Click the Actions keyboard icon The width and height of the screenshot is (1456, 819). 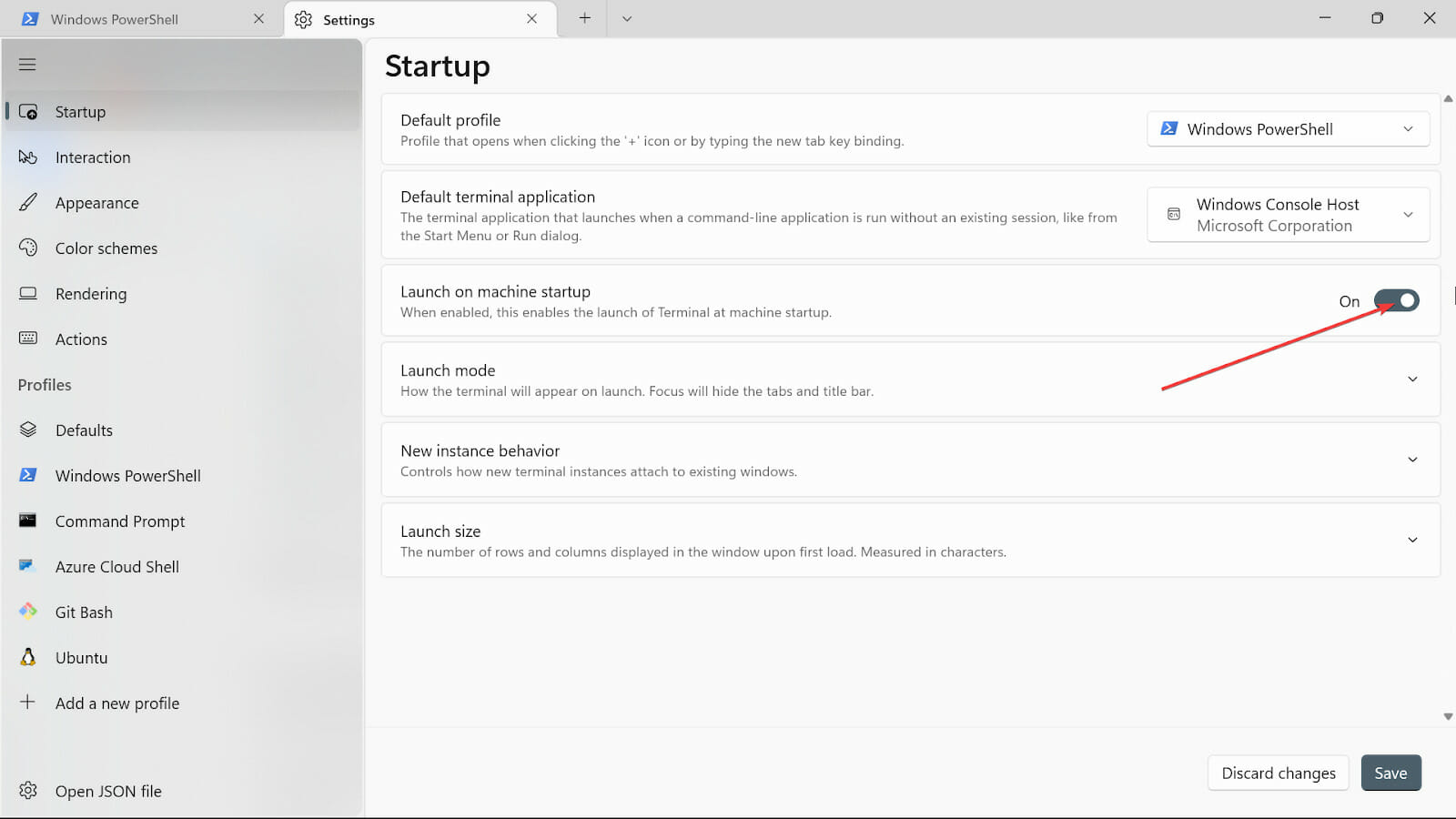pos(28,339)
